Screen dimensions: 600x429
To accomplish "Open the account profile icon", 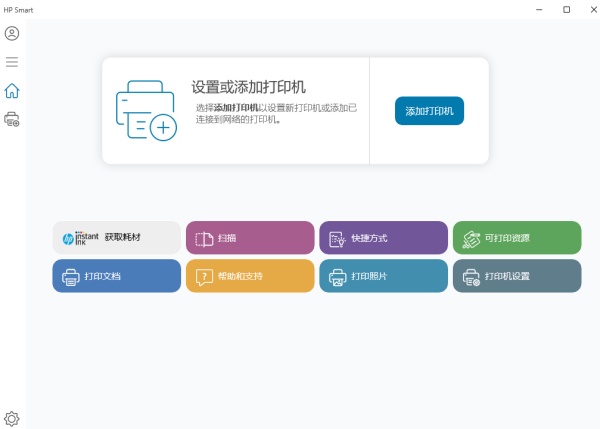I will 12,33.
